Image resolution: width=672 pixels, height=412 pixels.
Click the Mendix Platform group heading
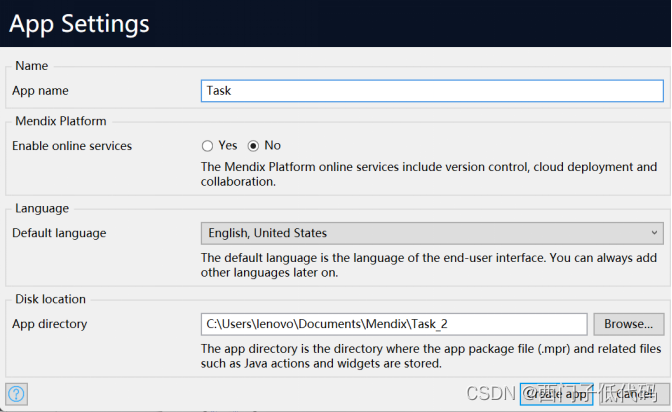tap(61, 121)
